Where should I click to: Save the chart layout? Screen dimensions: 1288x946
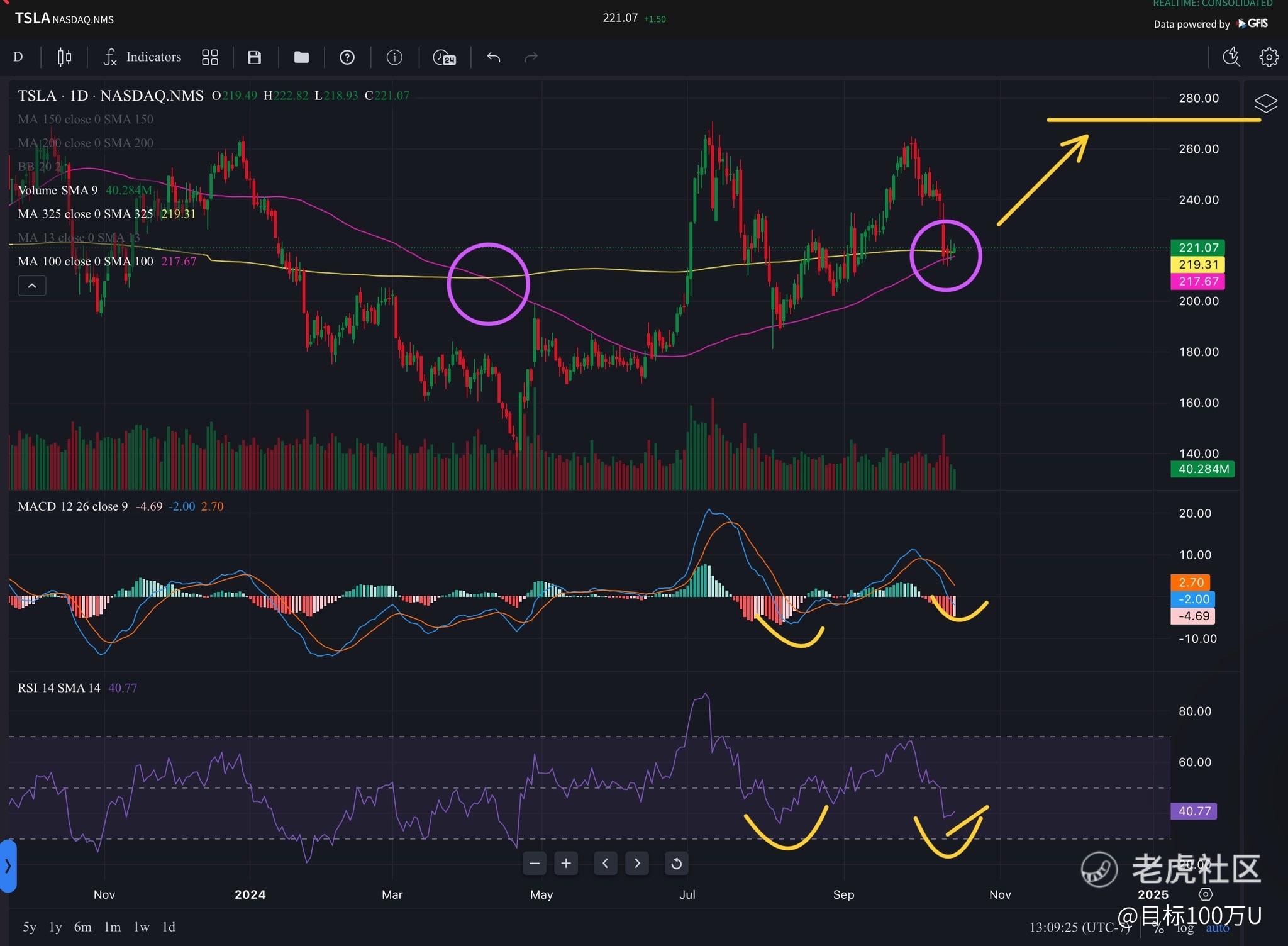254,57
